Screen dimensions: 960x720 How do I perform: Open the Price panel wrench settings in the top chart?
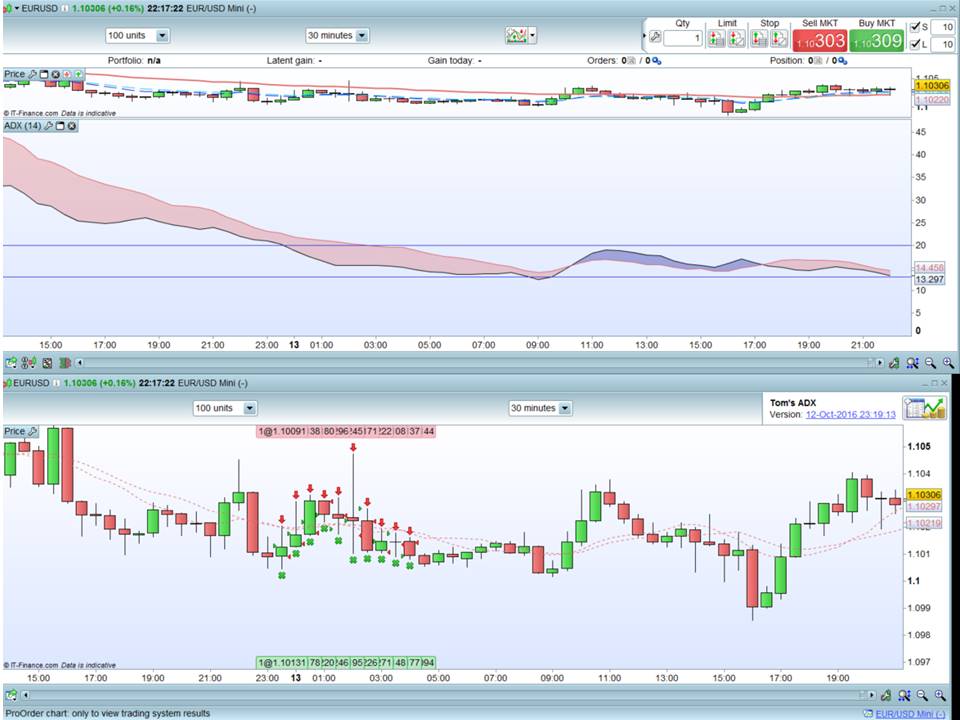point(32,74)
